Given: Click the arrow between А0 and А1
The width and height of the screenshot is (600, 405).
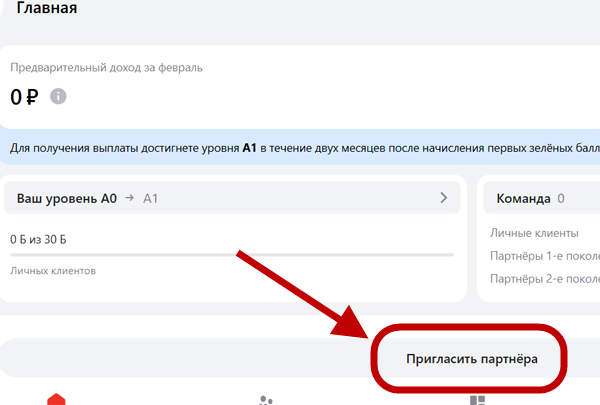Looking at the screenshot, I should click(129, 199).
